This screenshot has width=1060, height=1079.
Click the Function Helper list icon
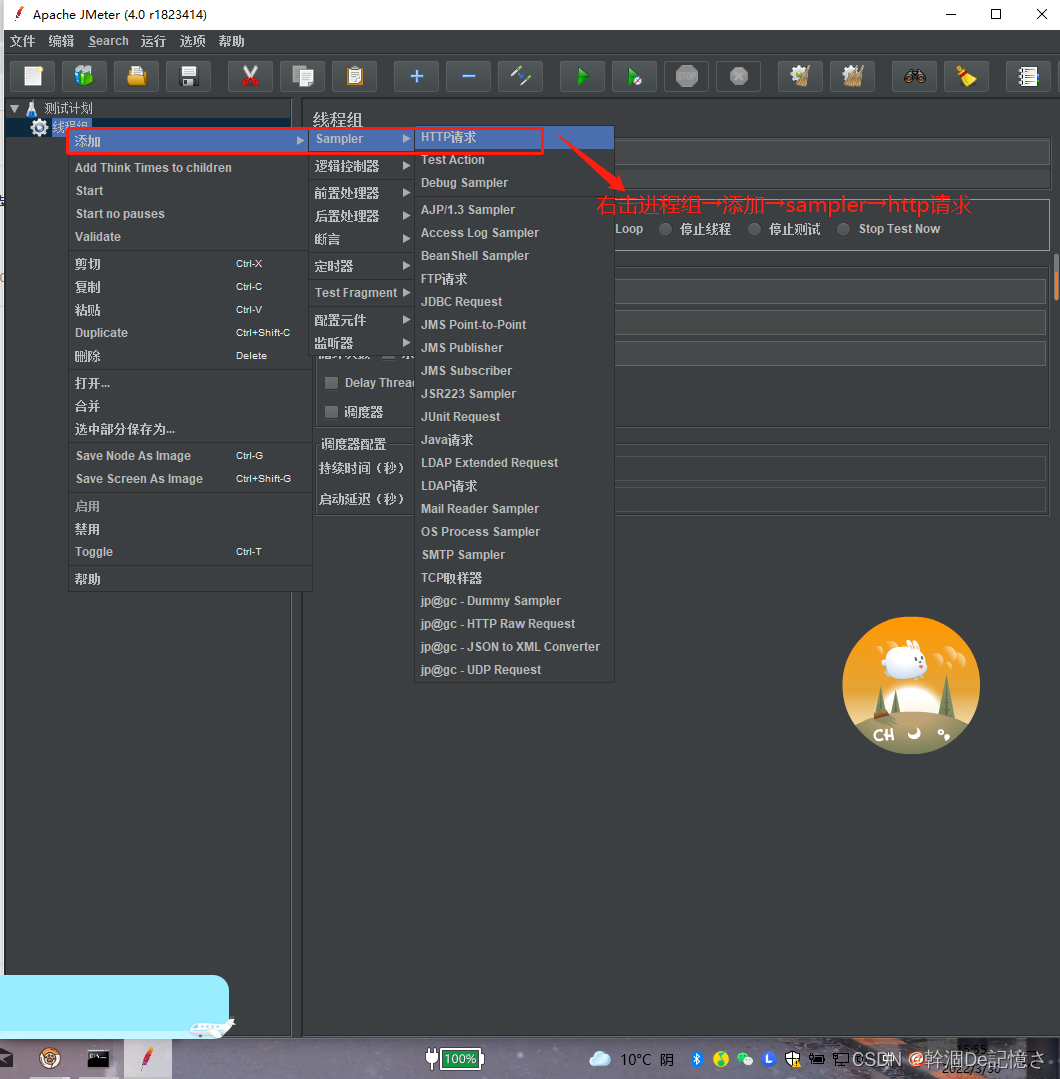pyautogui.click(x=1028, y=76)
